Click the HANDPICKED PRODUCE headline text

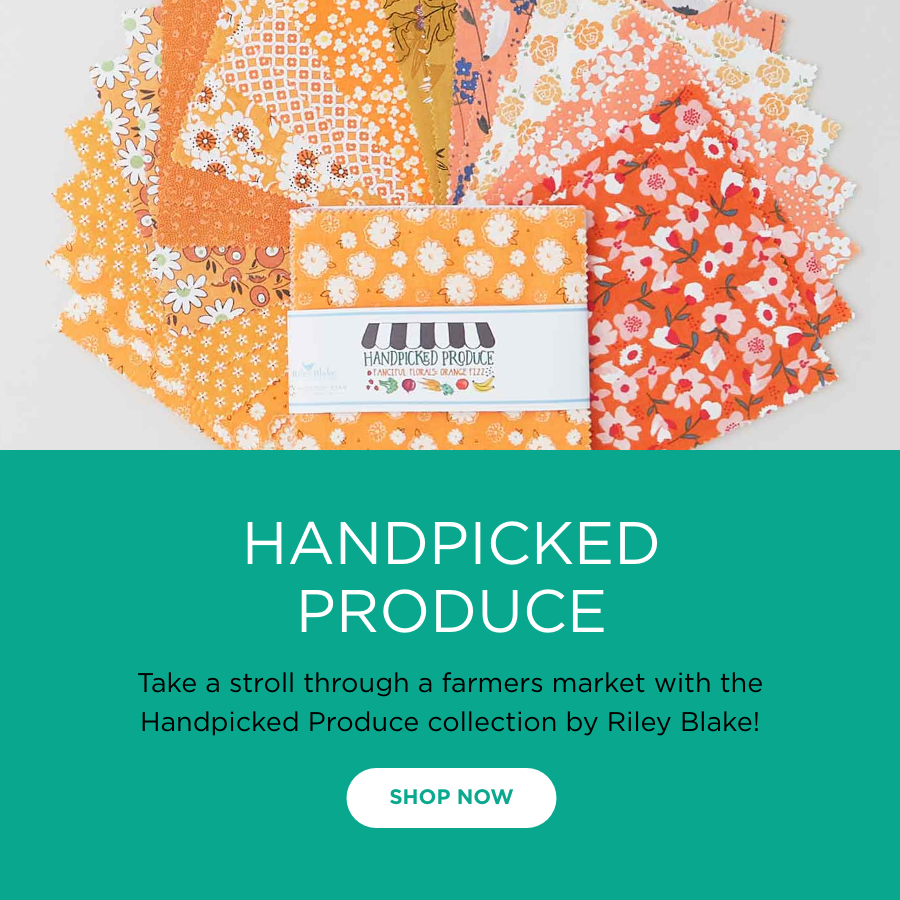(451, 576)
